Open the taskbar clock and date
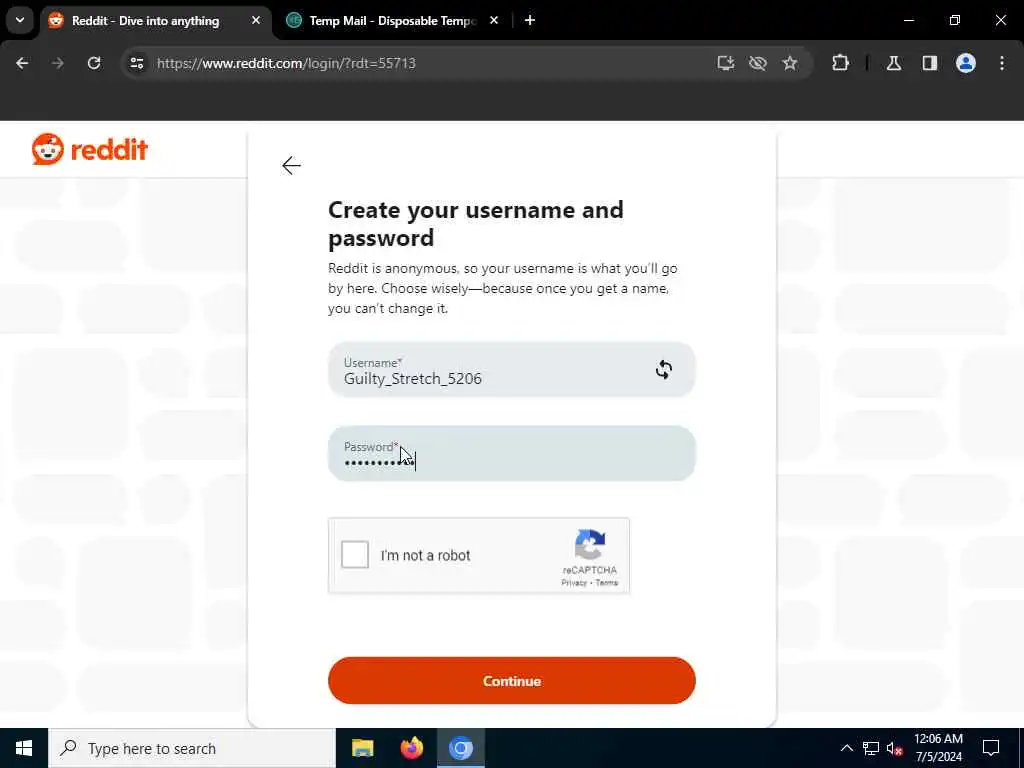Image resolution: width=1024 pixels, height=768 pixels. 938,748
